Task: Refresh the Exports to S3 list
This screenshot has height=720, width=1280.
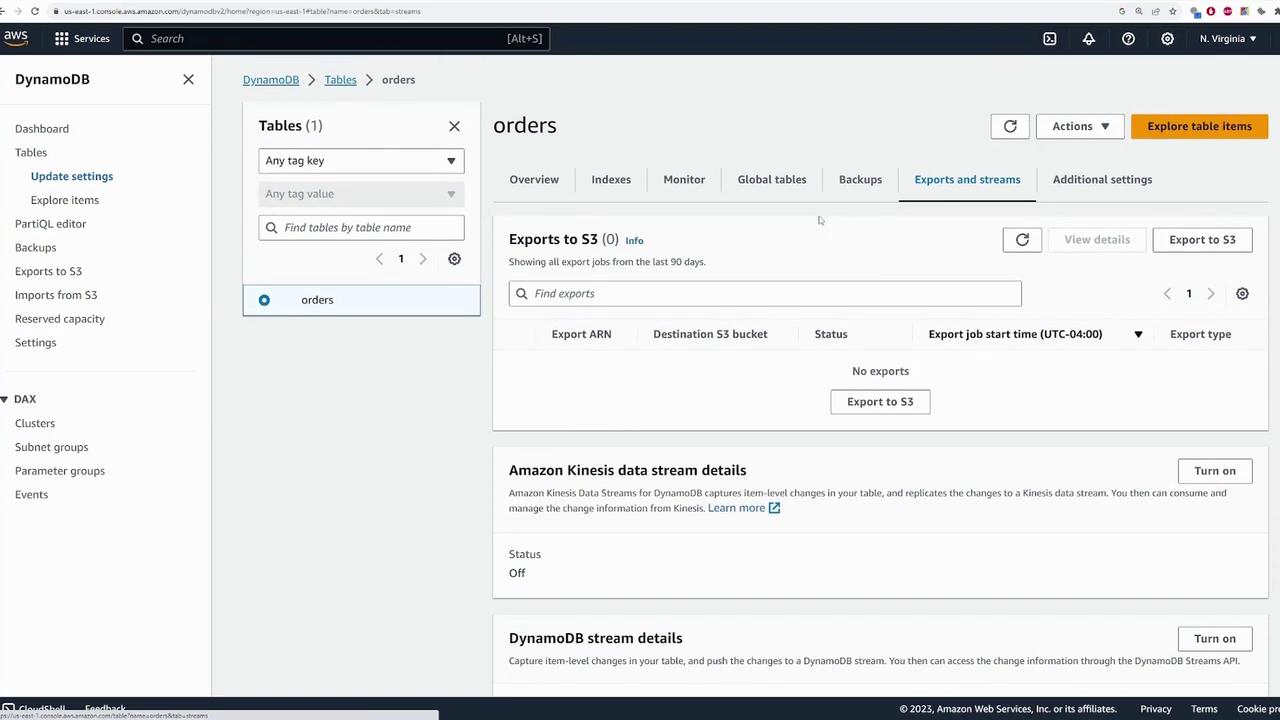Action: pos(1022,240)
